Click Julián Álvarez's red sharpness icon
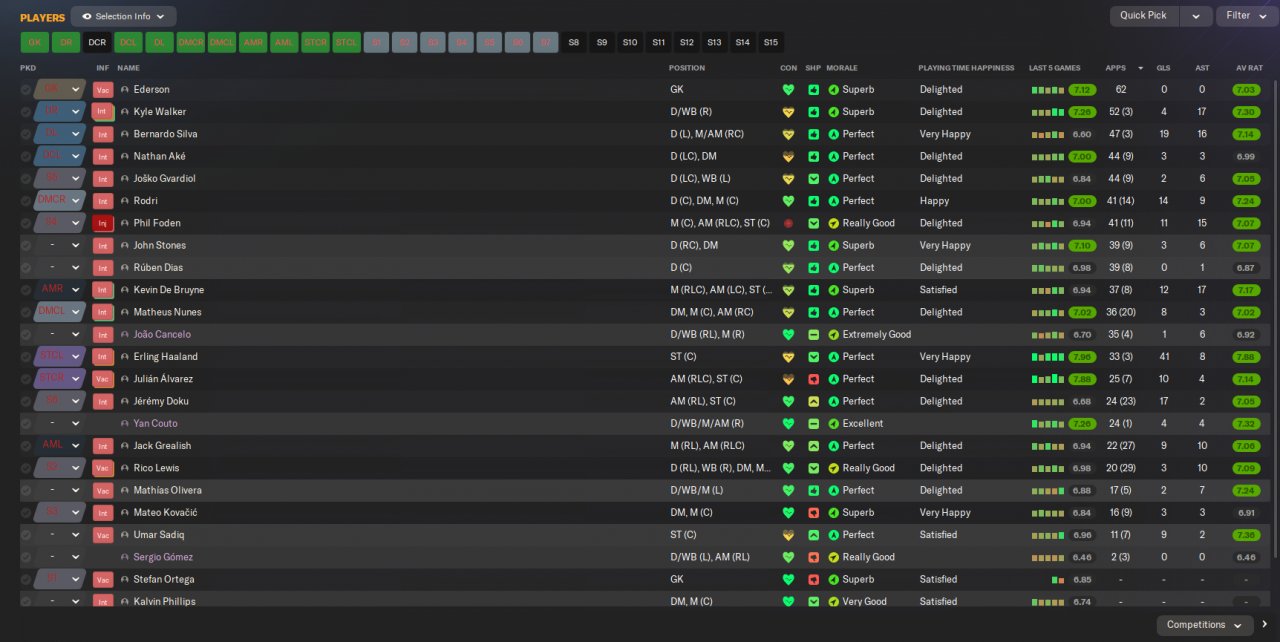This screenshot has height=642, width=1280. pos(813,380)
